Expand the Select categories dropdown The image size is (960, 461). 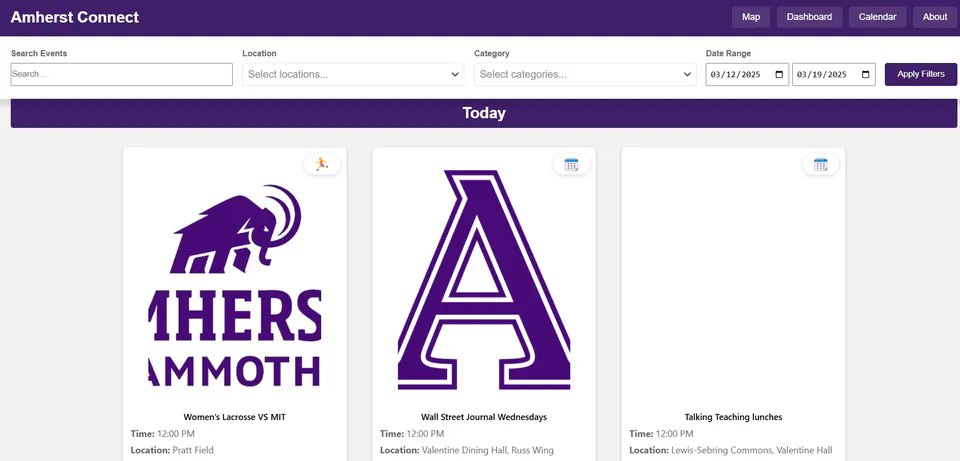coord(585,74)
